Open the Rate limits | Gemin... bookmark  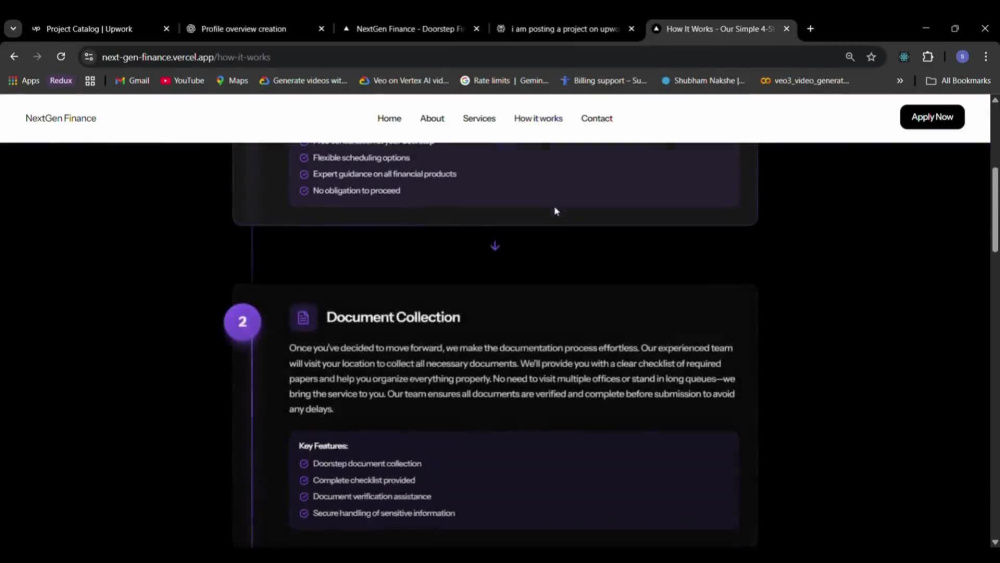click(504, 80)
